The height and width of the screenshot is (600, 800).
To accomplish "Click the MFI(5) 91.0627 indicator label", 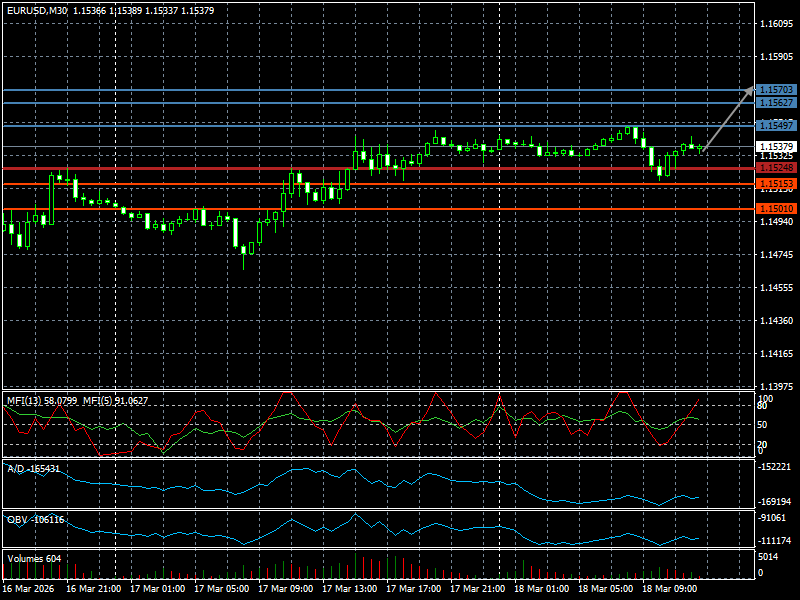I will click(x=115, y=400).
